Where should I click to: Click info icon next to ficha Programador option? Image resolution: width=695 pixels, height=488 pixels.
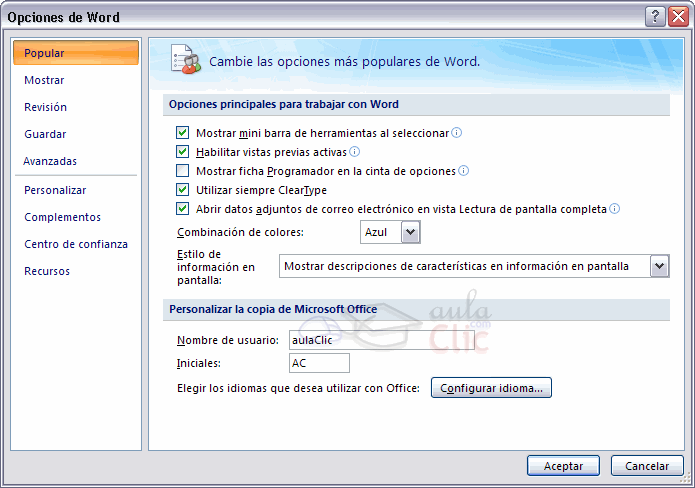tap(463, 171)
